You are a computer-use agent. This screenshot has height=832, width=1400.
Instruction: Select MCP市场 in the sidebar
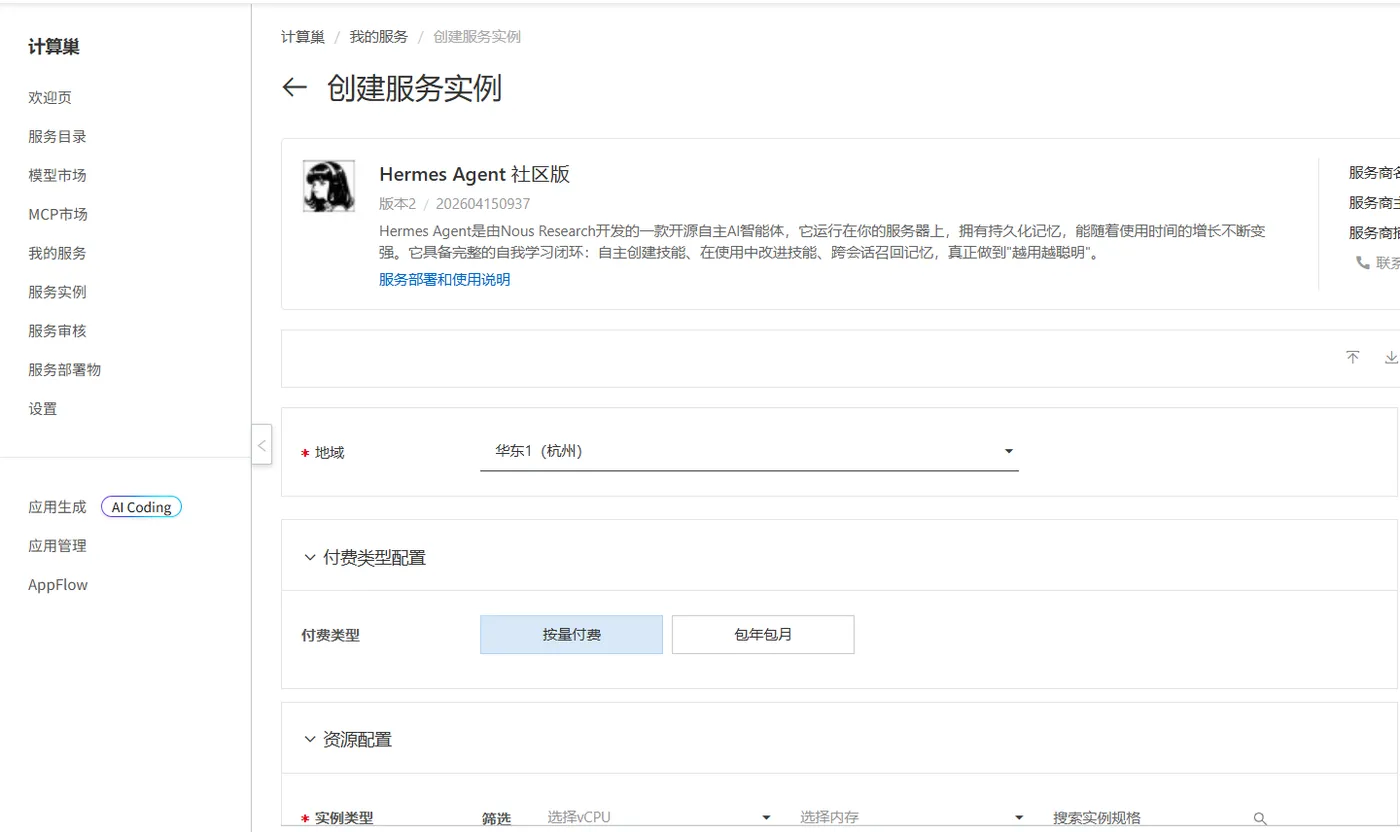(58, 215)
